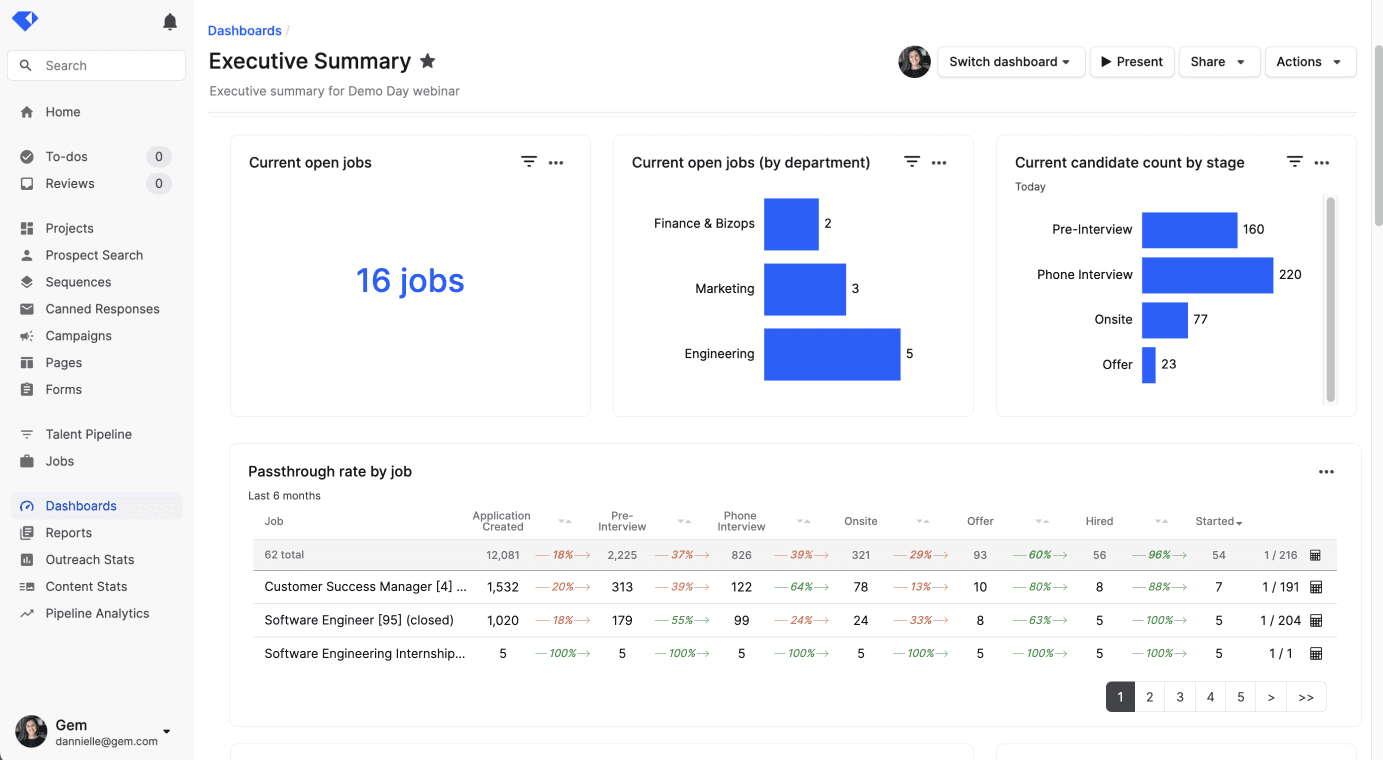This screenshot has width=1383, height=760.
Task: Go to page 3 of passthrough table
Action: (x=1180, y=697)
